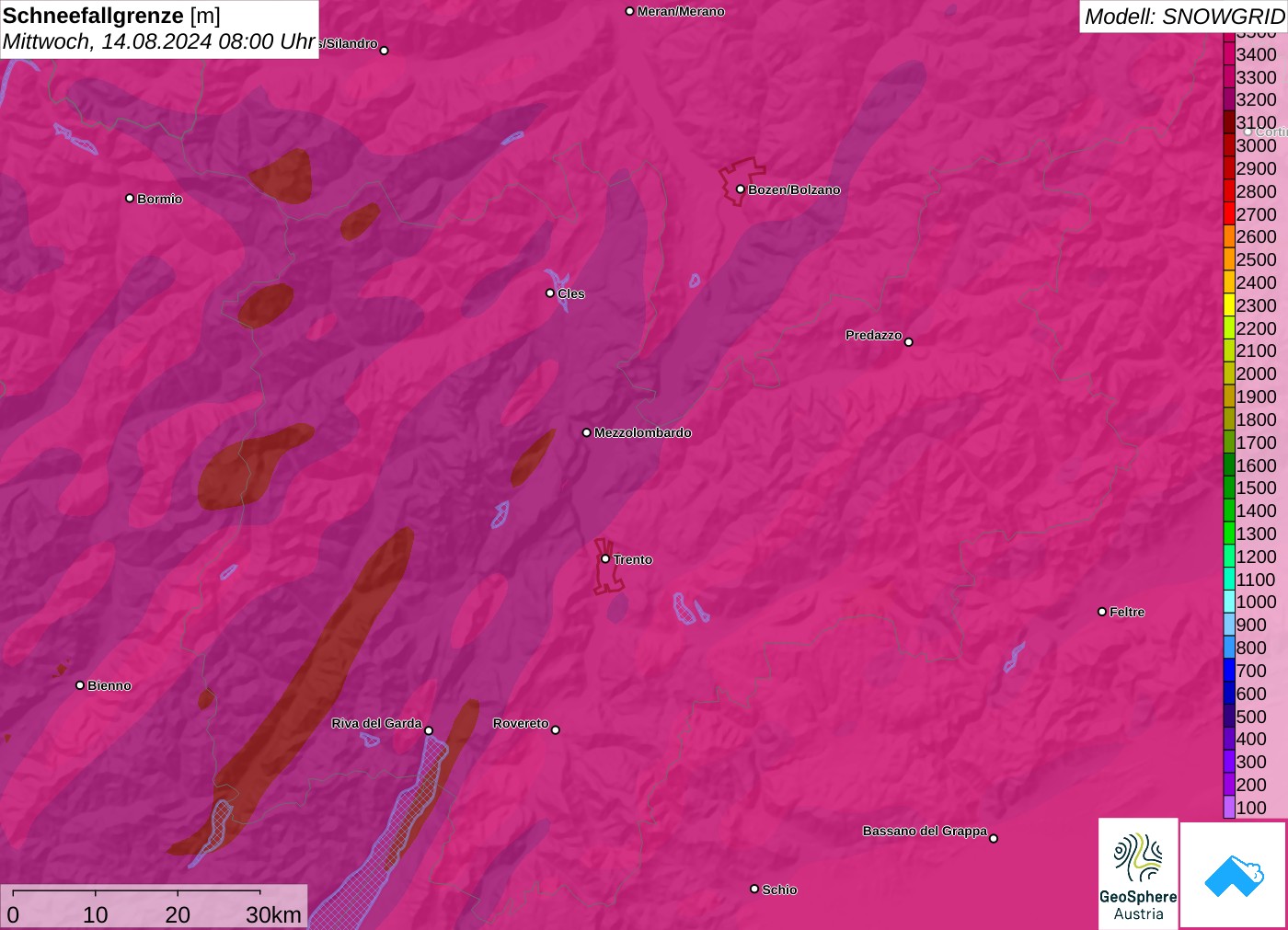Click the legend value label 1900

pos(1256,396)
